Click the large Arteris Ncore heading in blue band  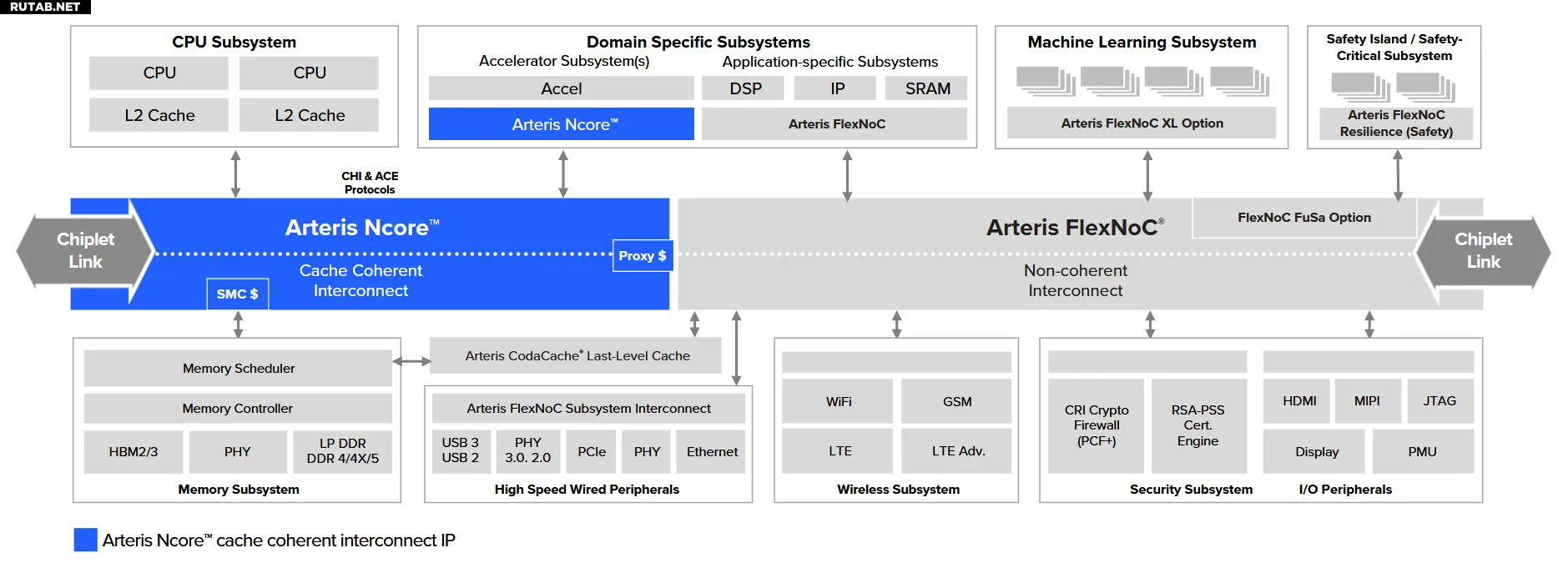(362, 228)
